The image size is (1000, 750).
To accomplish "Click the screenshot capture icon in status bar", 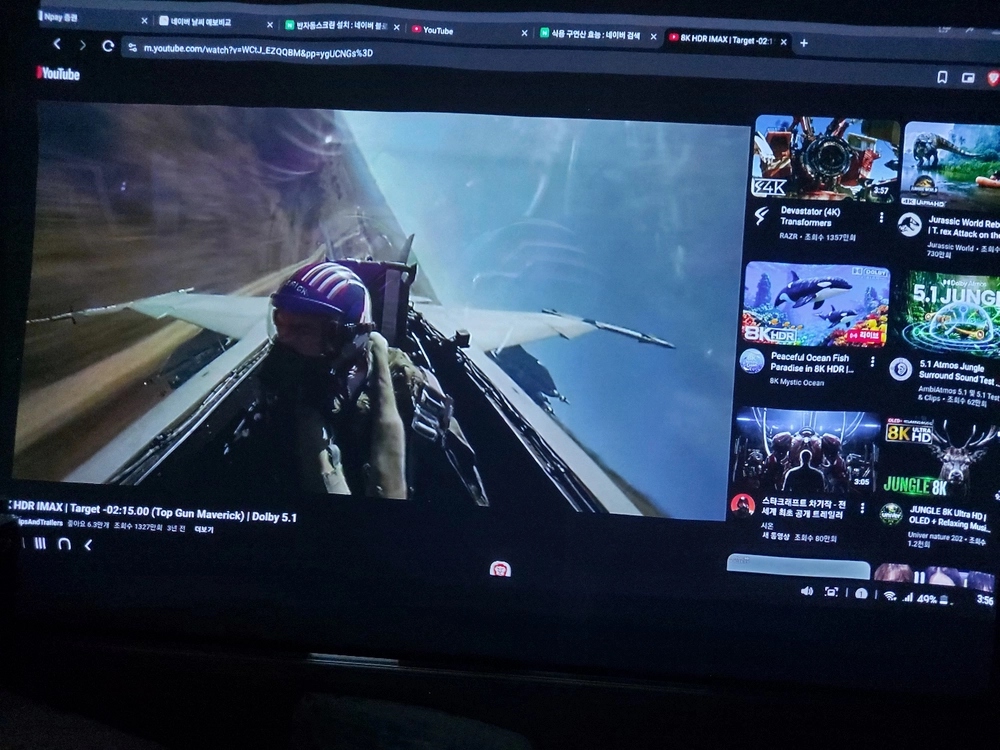I will (830, 592).
